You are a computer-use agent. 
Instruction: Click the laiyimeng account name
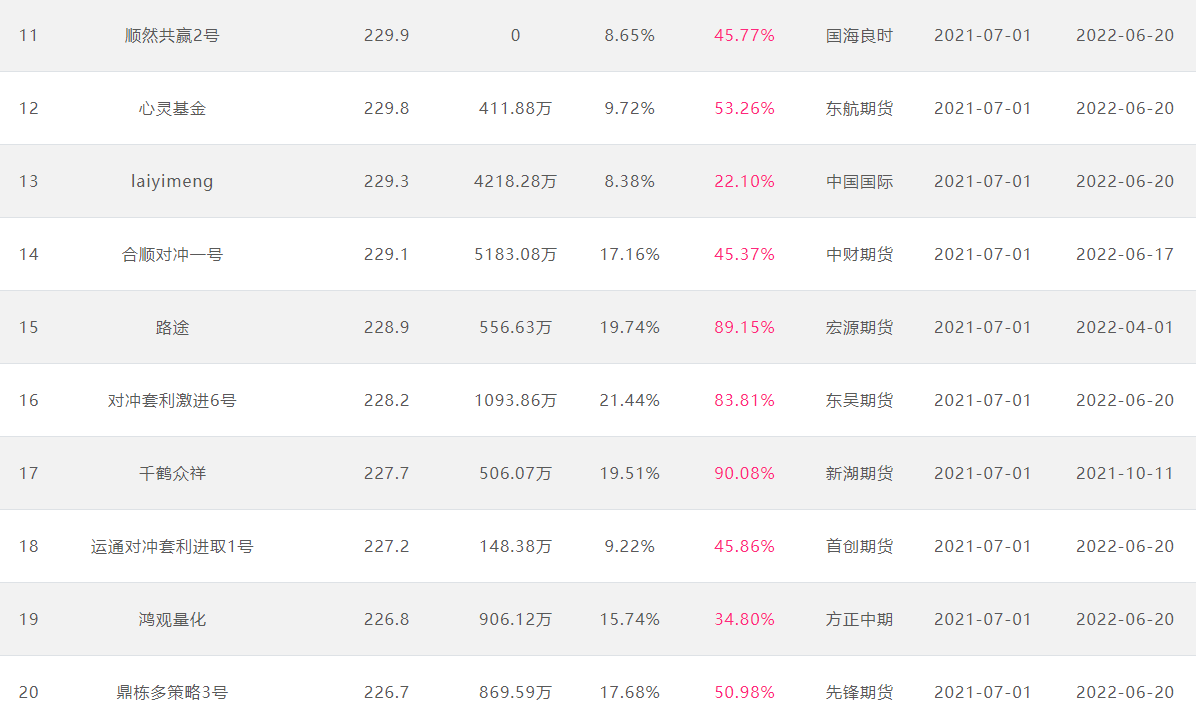pyautogui.click(x=172, y=182)
